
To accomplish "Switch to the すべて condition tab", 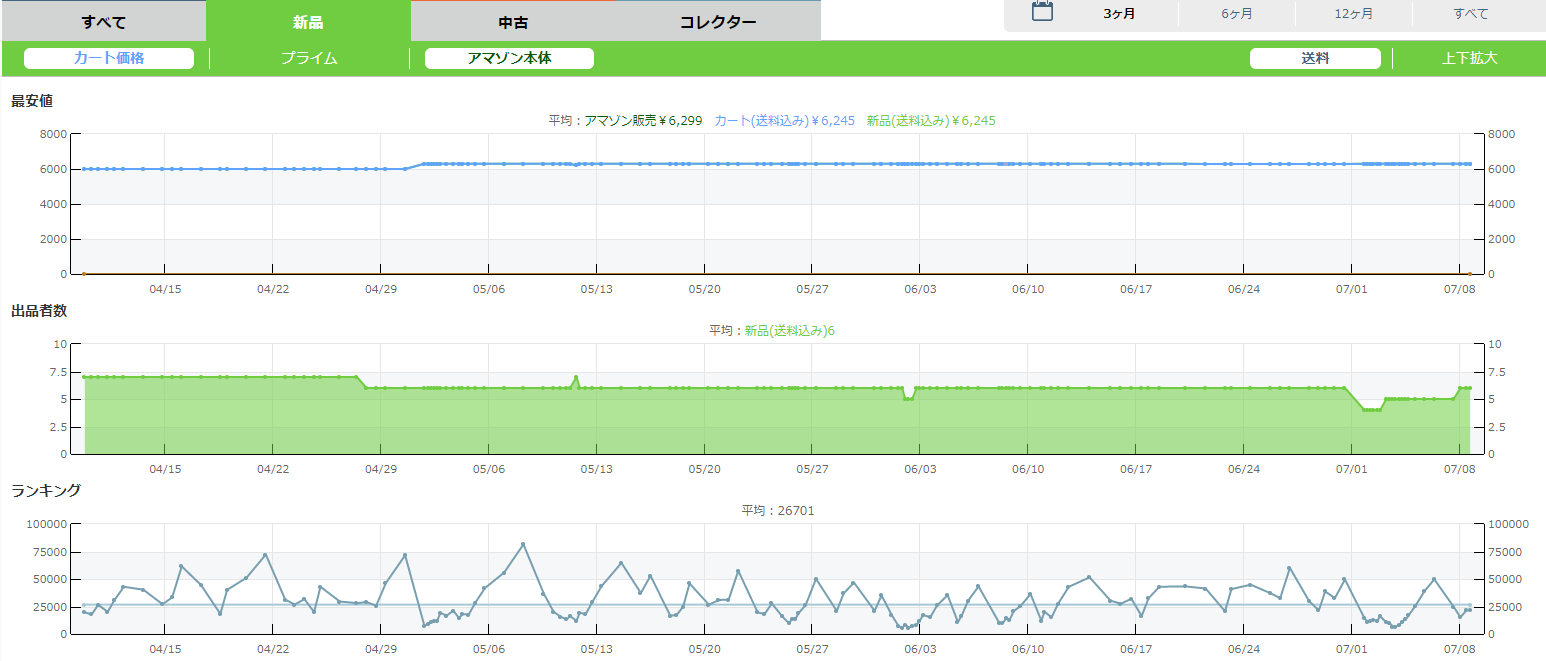I will pyautogui.click(x=103, y=22).
